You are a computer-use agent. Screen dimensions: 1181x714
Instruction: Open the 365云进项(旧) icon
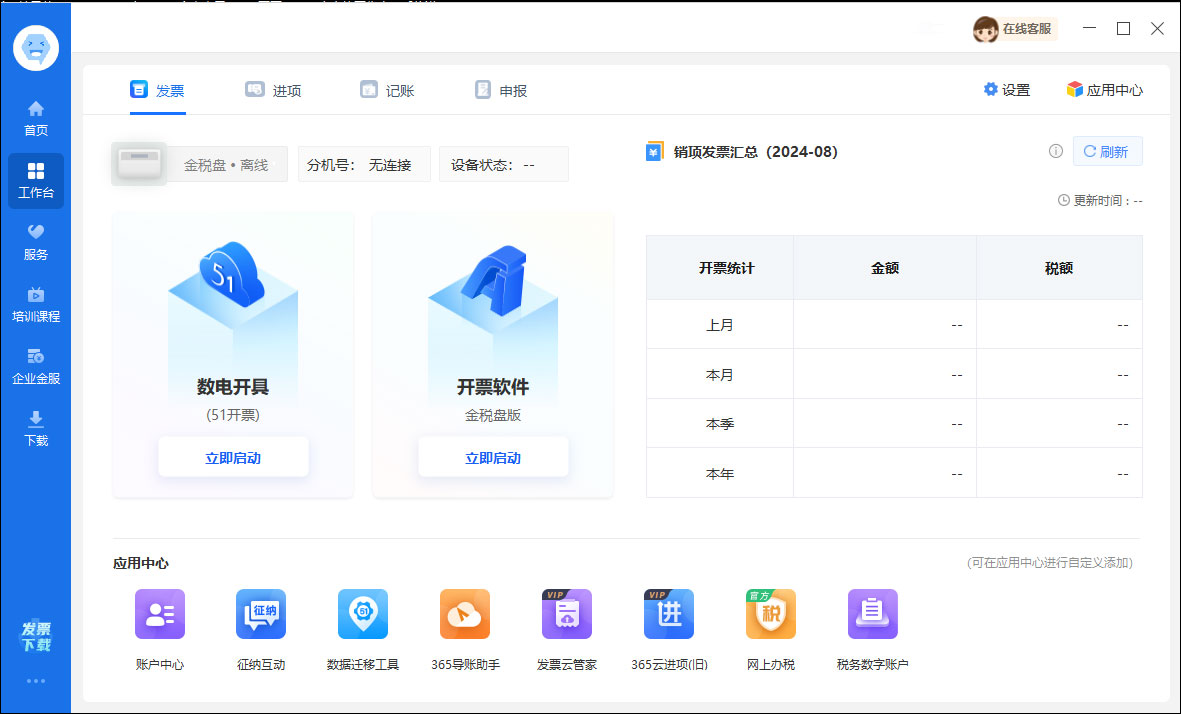[669, 614]
